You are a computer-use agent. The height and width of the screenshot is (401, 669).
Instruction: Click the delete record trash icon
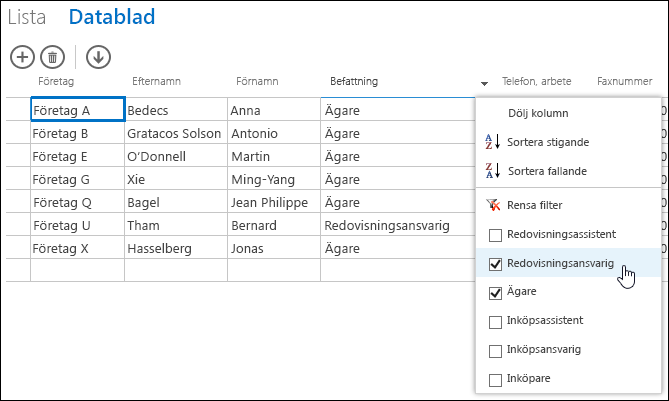52,57
